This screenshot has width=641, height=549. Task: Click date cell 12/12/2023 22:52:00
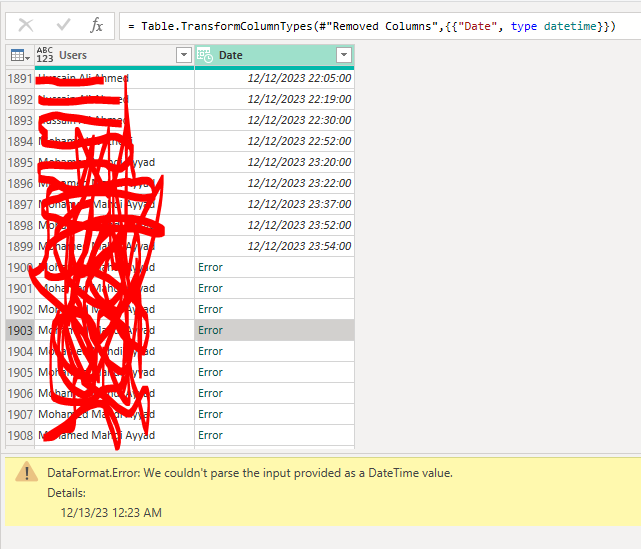point(274,141)
